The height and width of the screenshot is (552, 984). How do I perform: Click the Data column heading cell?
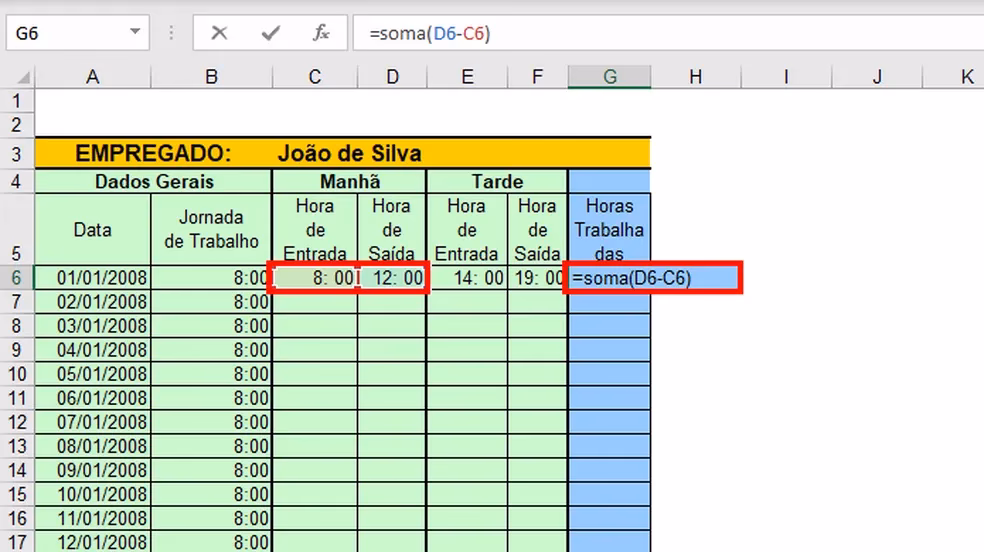tap(93, 229)
